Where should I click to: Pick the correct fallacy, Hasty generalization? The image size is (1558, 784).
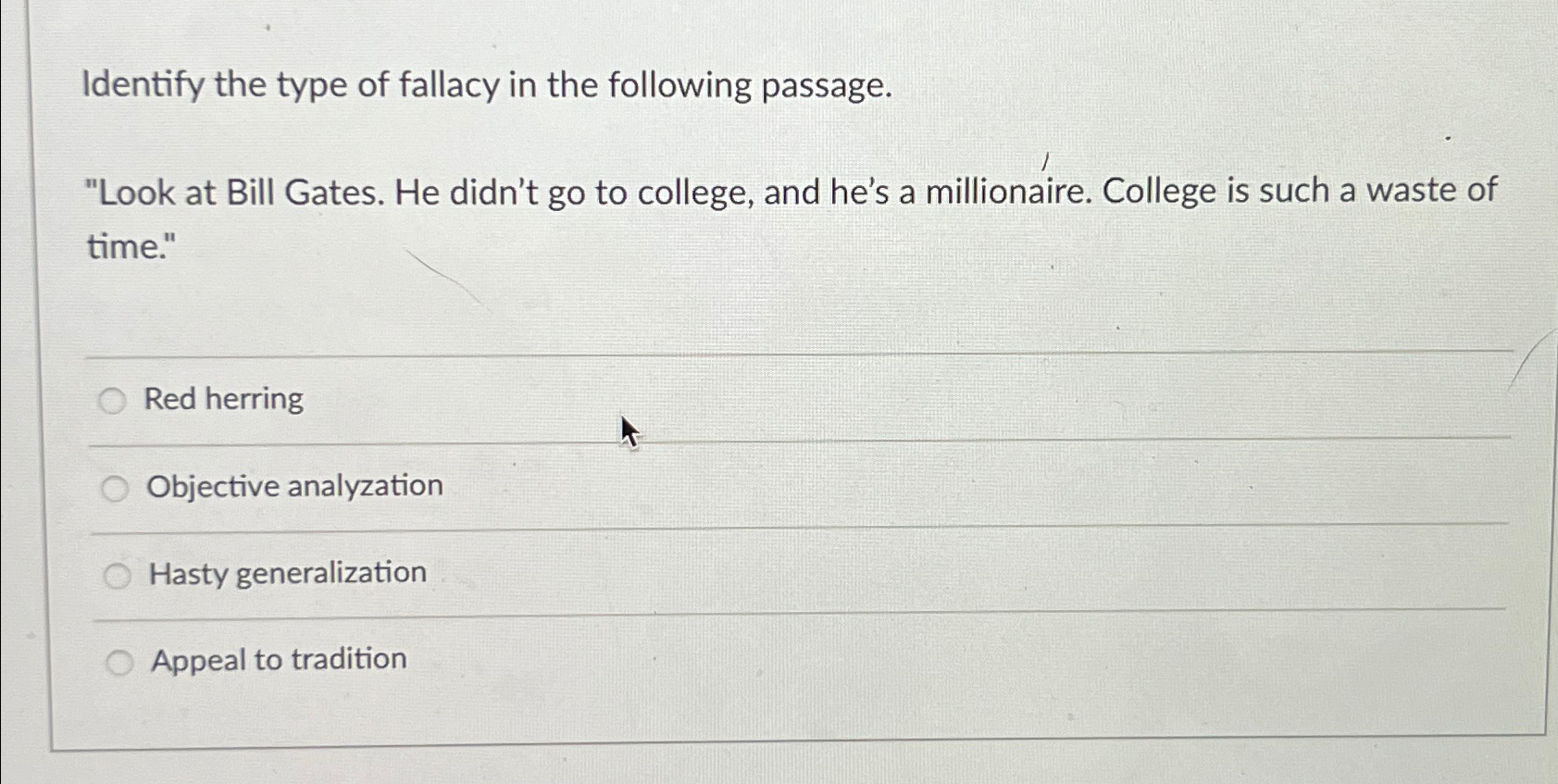click(x=118, y=575)
